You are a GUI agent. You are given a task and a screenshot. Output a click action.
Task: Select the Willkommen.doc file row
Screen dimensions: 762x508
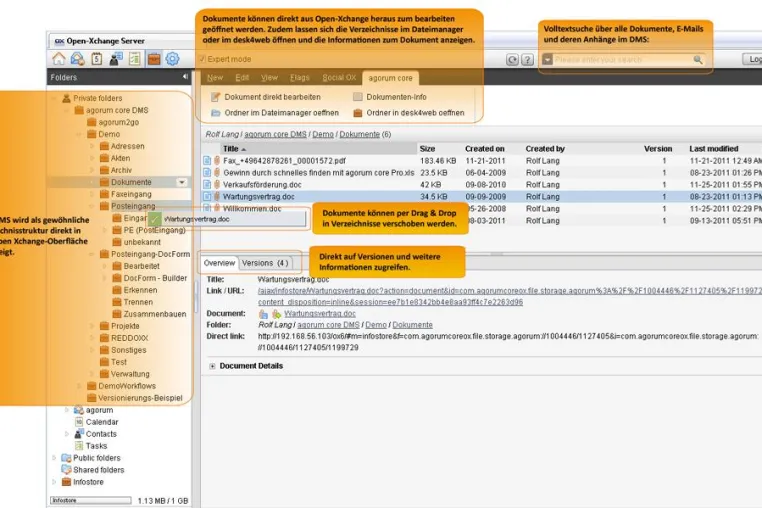(x=252, y=209)
